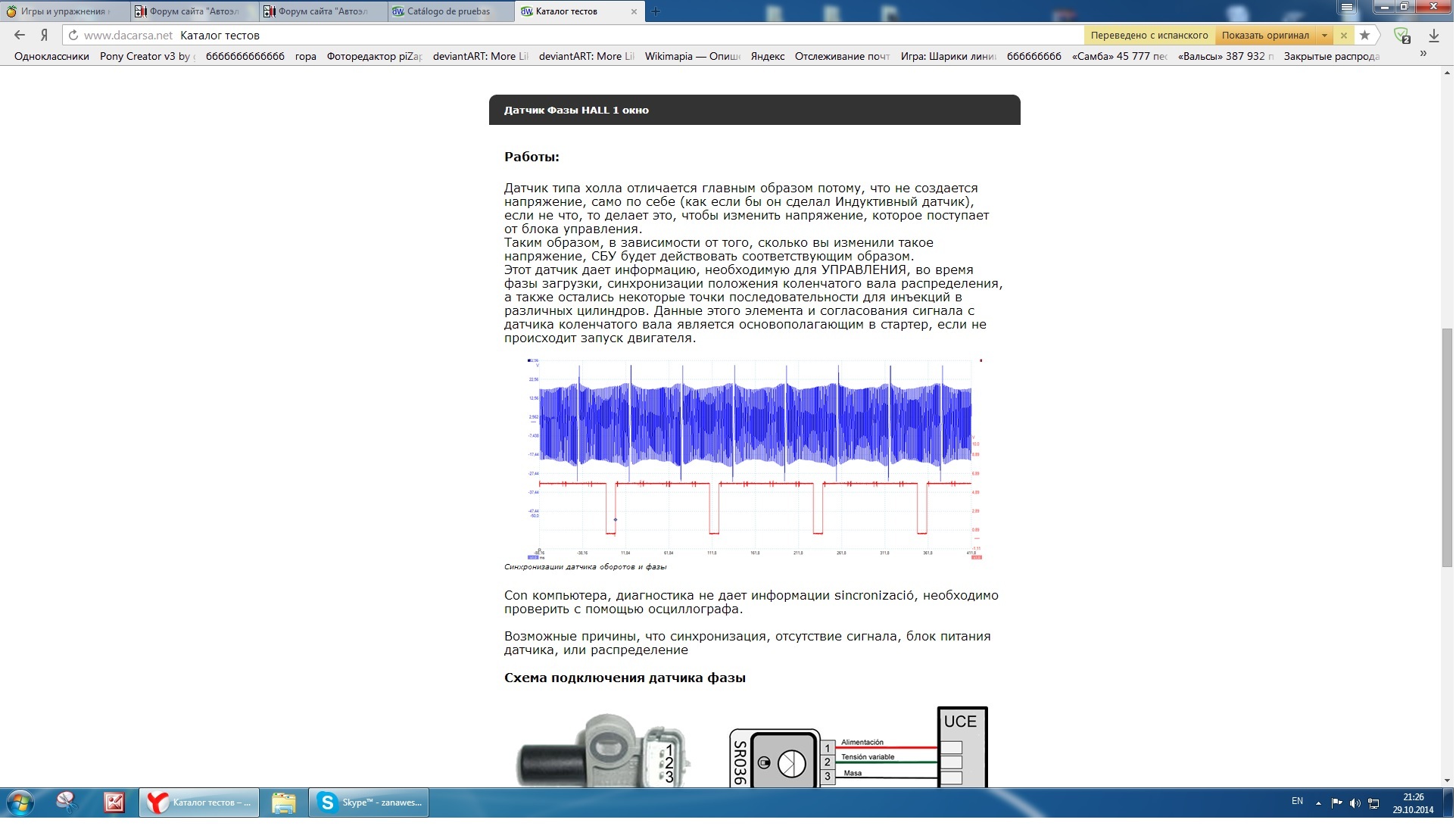The image size is (1456, 829).
Task: Switch to the Игры и упражнения tab
Action: 64,11
